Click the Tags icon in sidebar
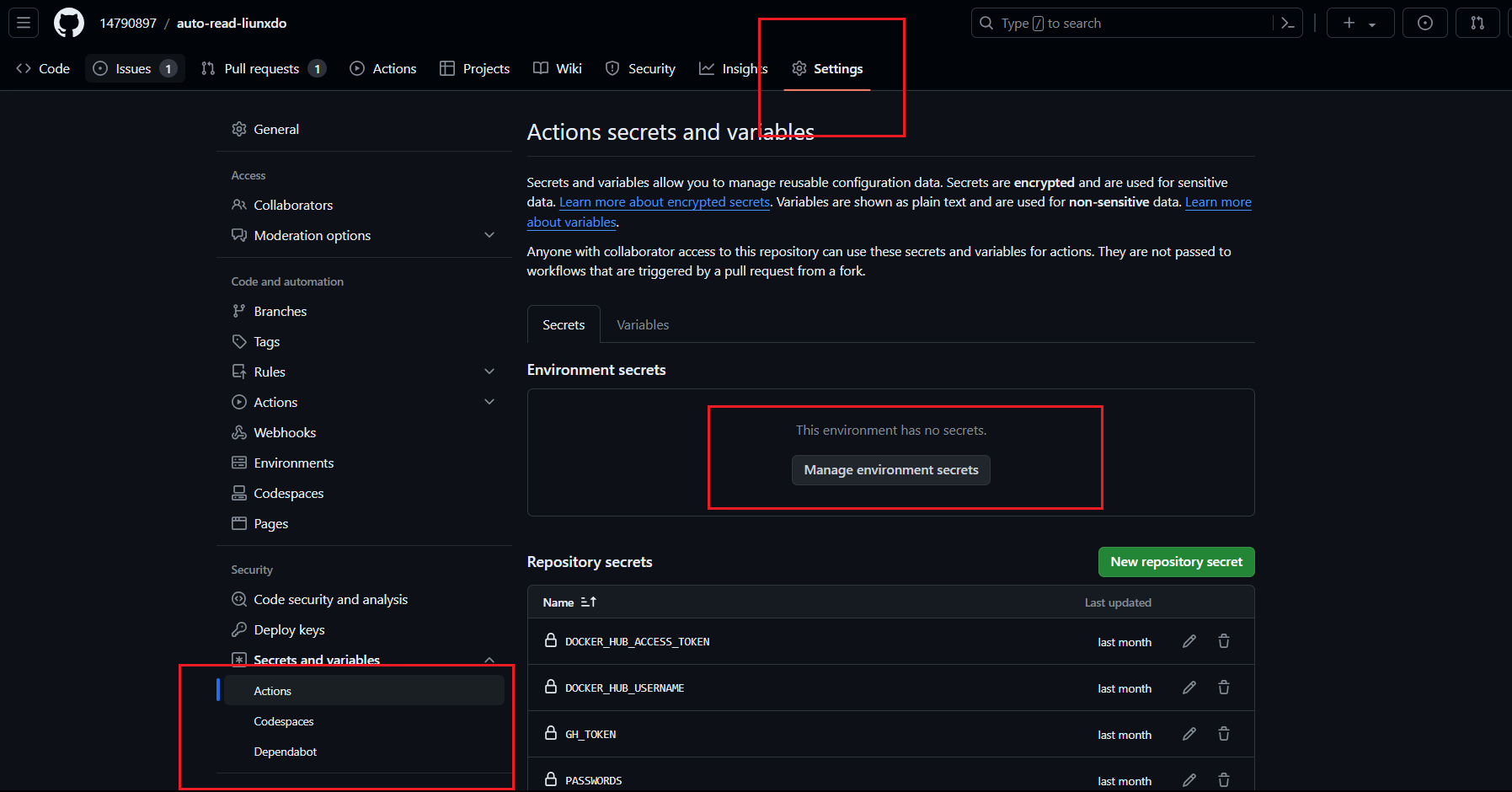The image size is (1512, 792). [239, 341]
